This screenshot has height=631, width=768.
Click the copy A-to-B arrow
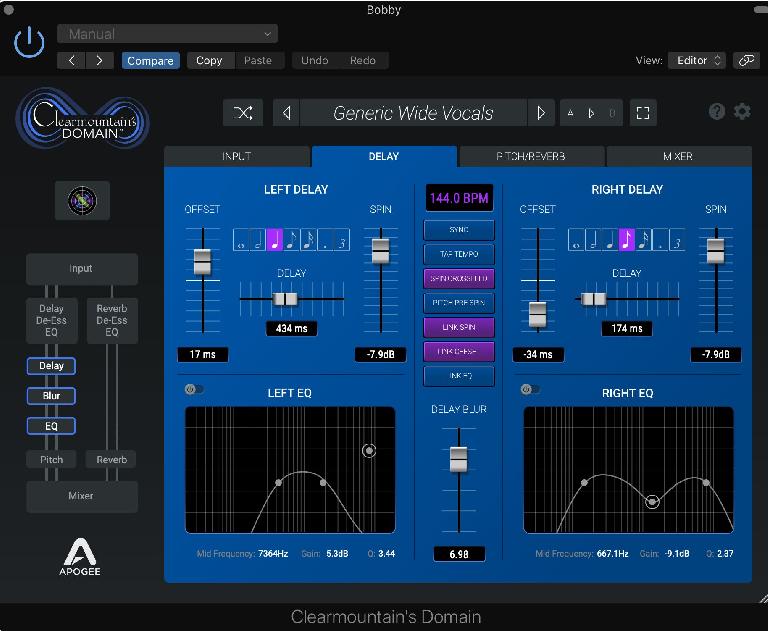pyautogui.click(x=591, y=113)
